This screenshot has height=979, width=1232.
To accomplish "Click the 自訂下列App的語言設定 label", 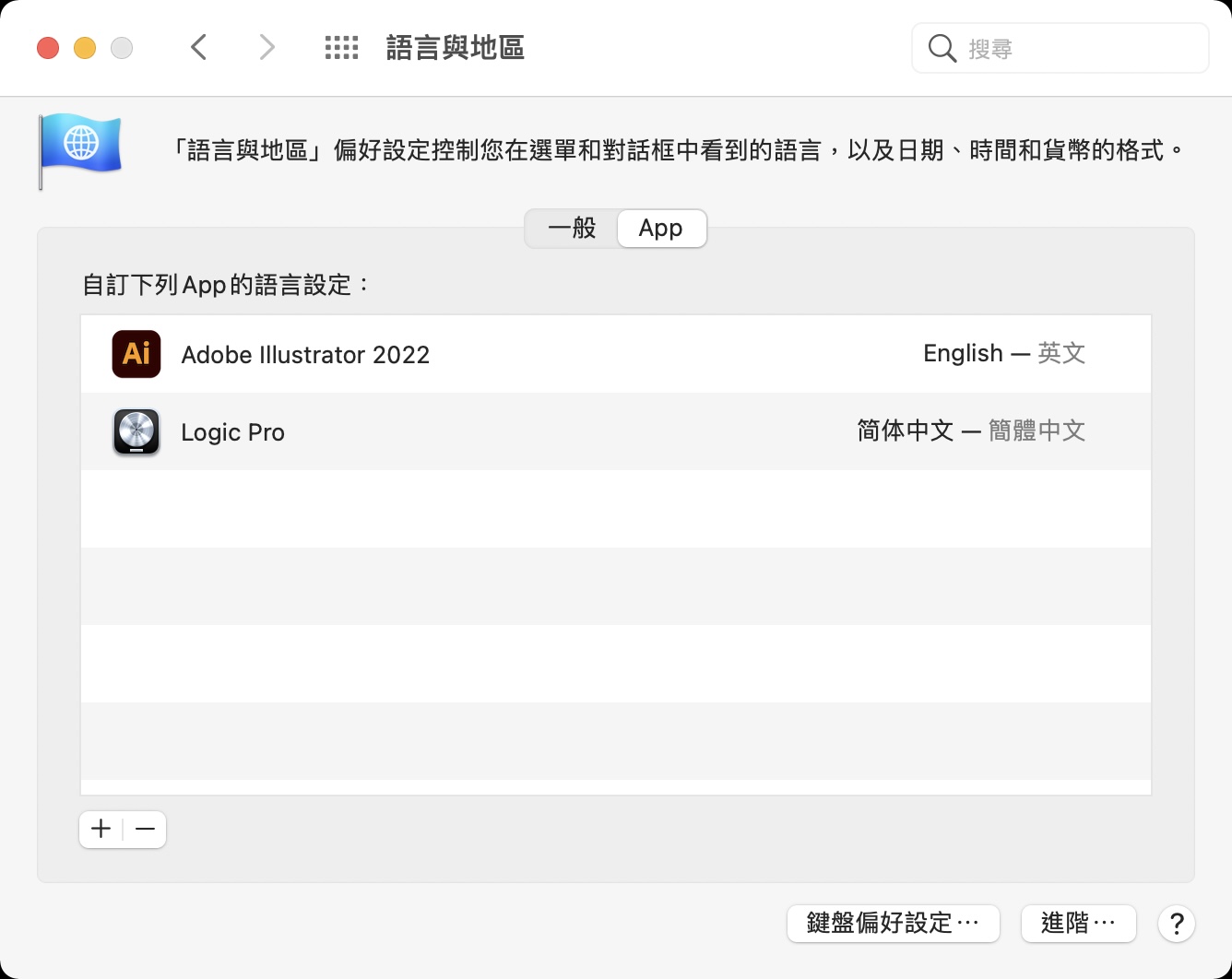I will pos(226,285).
